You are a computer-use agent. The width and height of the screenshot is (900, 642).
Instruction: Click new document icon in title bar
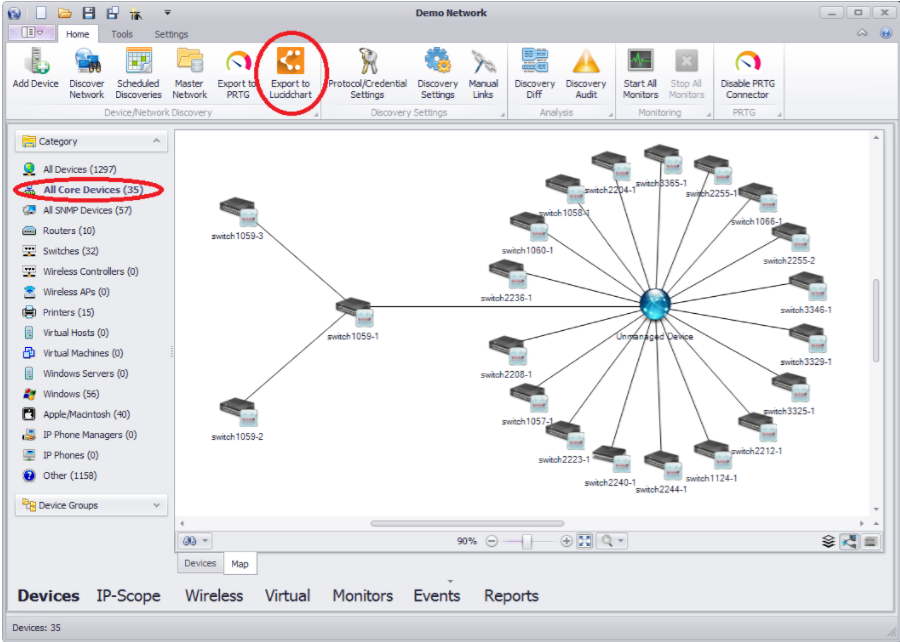pyautogui.click(x=41, y=12)
